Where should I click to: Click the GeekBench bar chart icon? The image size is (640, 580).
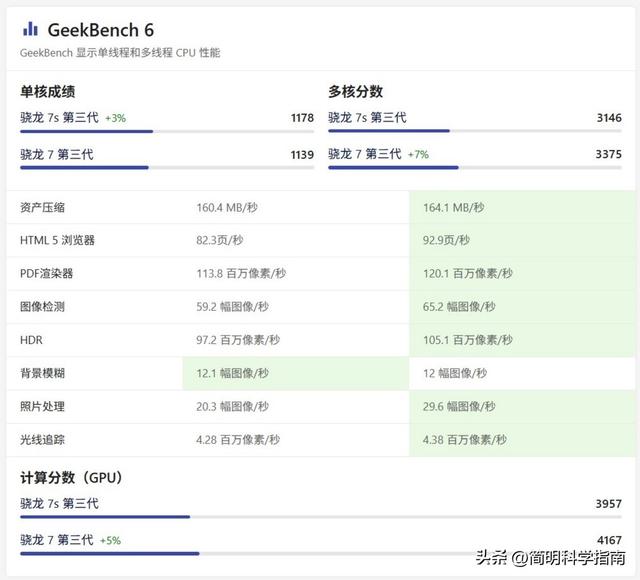tap(31, 29)
